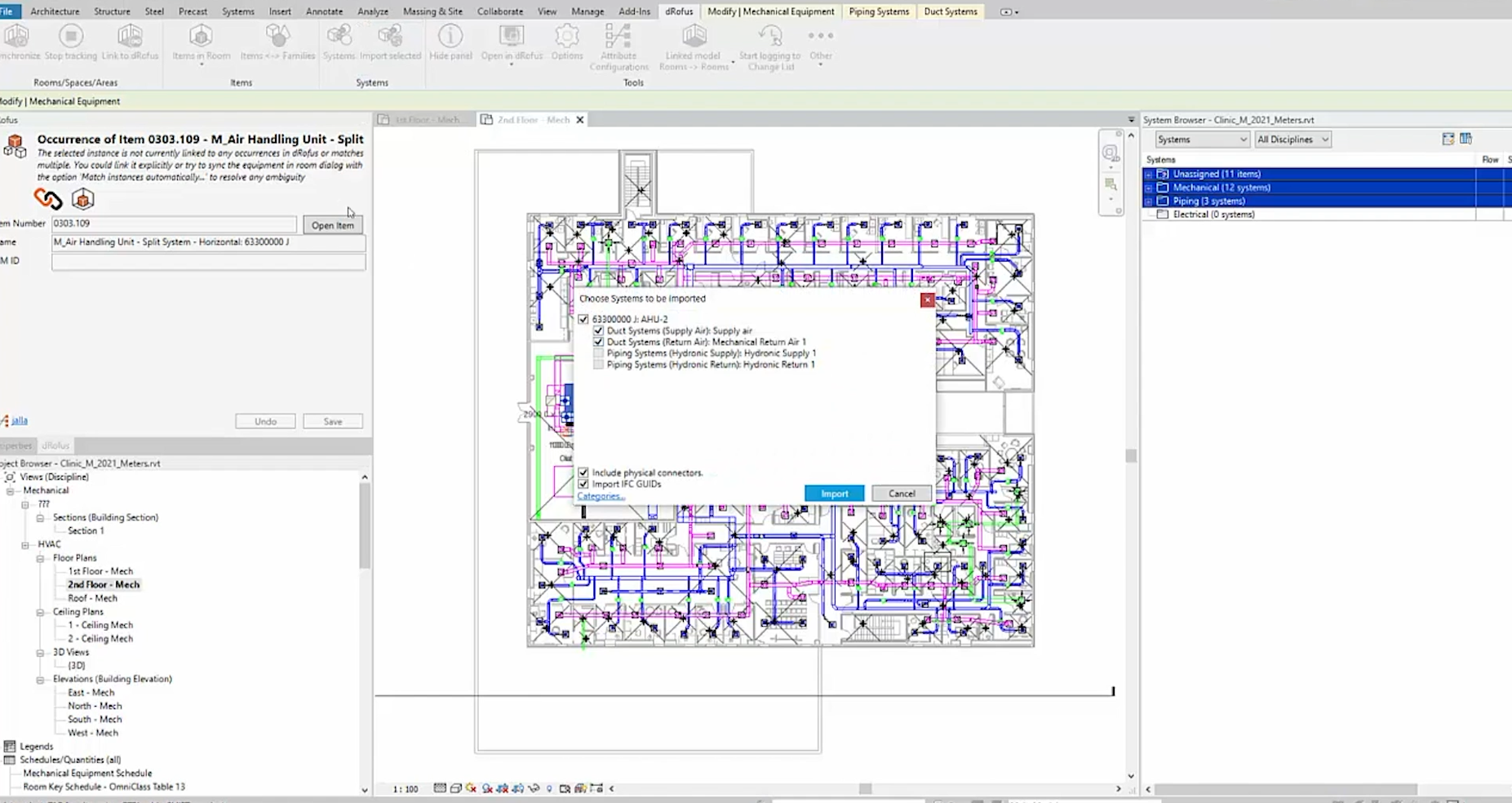Expand the Mechanical (12 systems) node
Image resolution: width=1512 pixels, height=803 pixels.
click(x=1149, y=188)
